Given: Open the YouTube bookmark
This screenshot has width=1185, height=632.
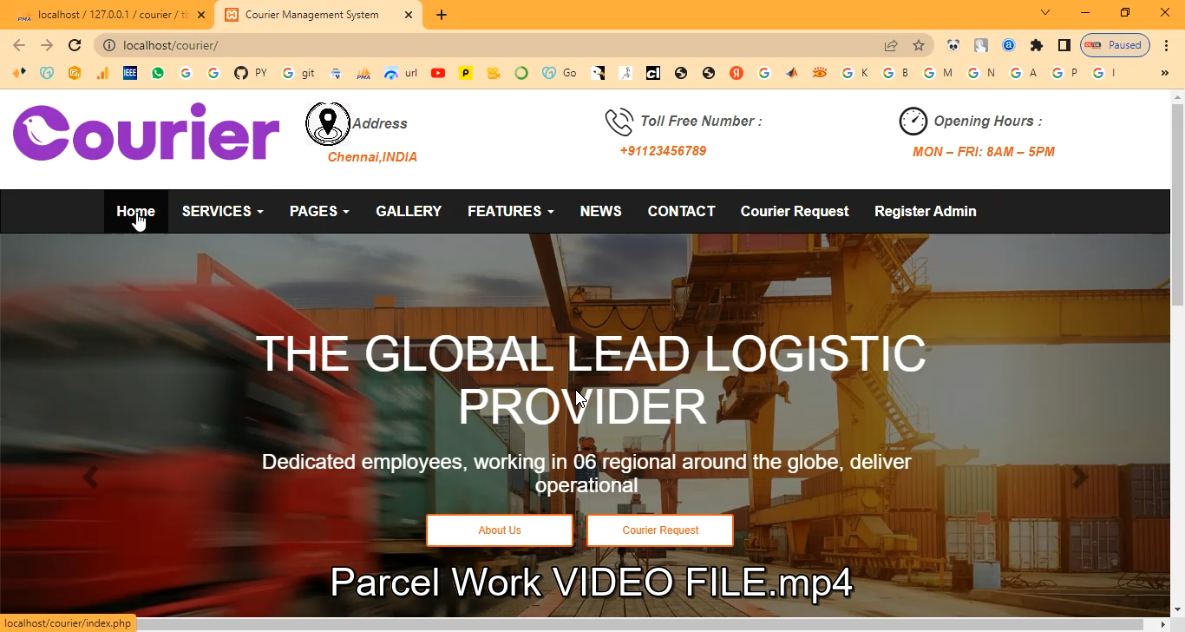Looking at the screenshot, I should point(438,73).
